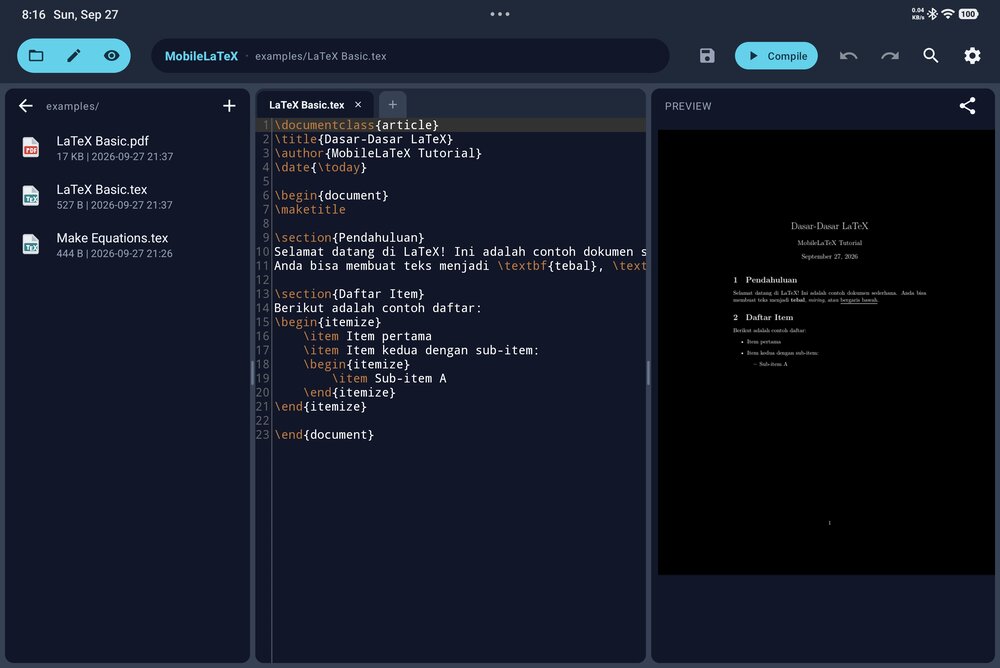Open the three-dot overflow menu at top

pos(500,14)
